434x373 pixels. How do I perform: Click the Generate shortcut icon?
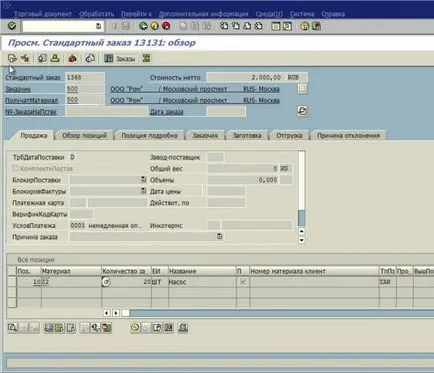coord(287,26)
